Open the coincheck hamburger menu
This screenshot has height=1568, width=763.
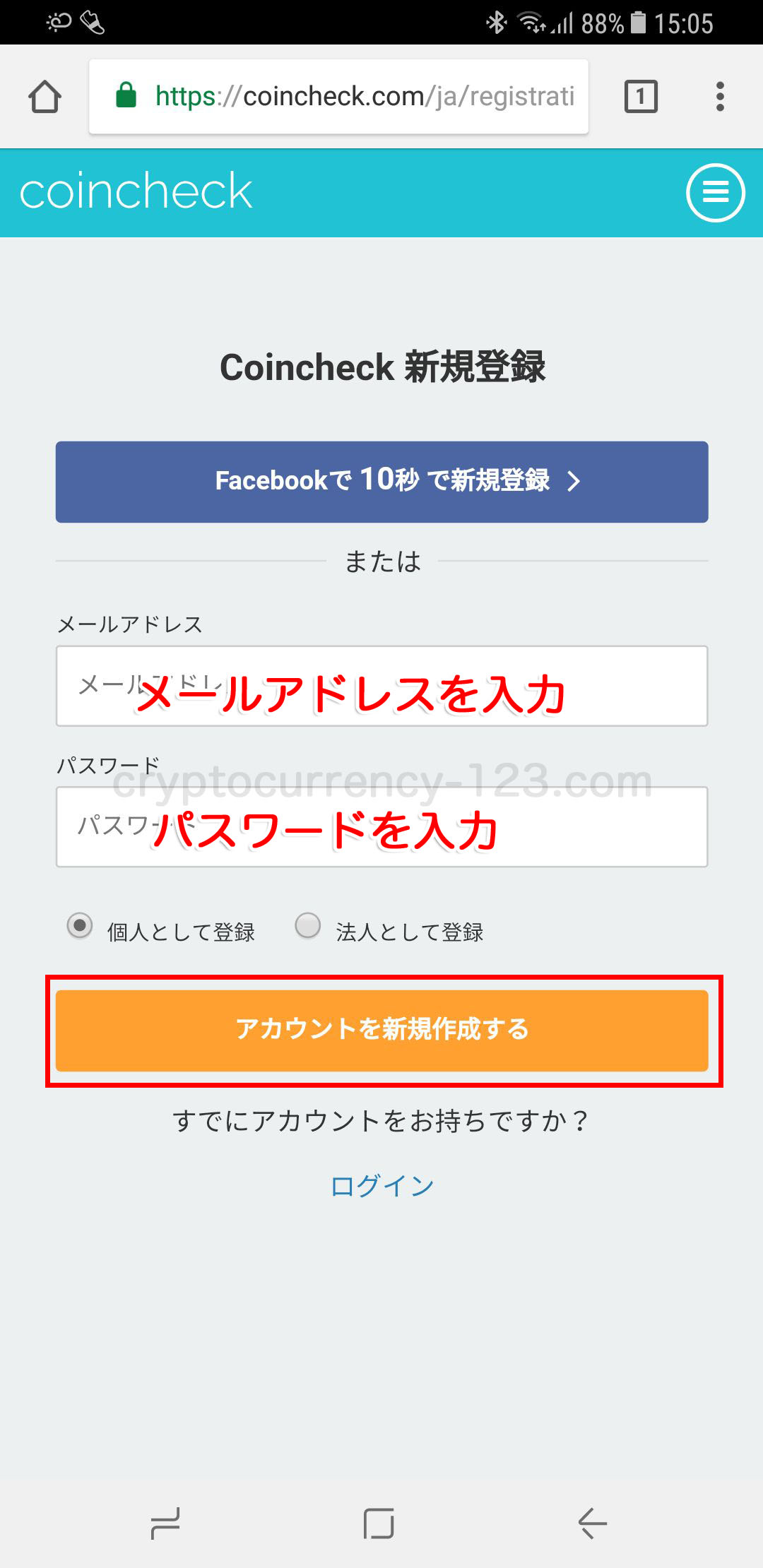point(716,193)
